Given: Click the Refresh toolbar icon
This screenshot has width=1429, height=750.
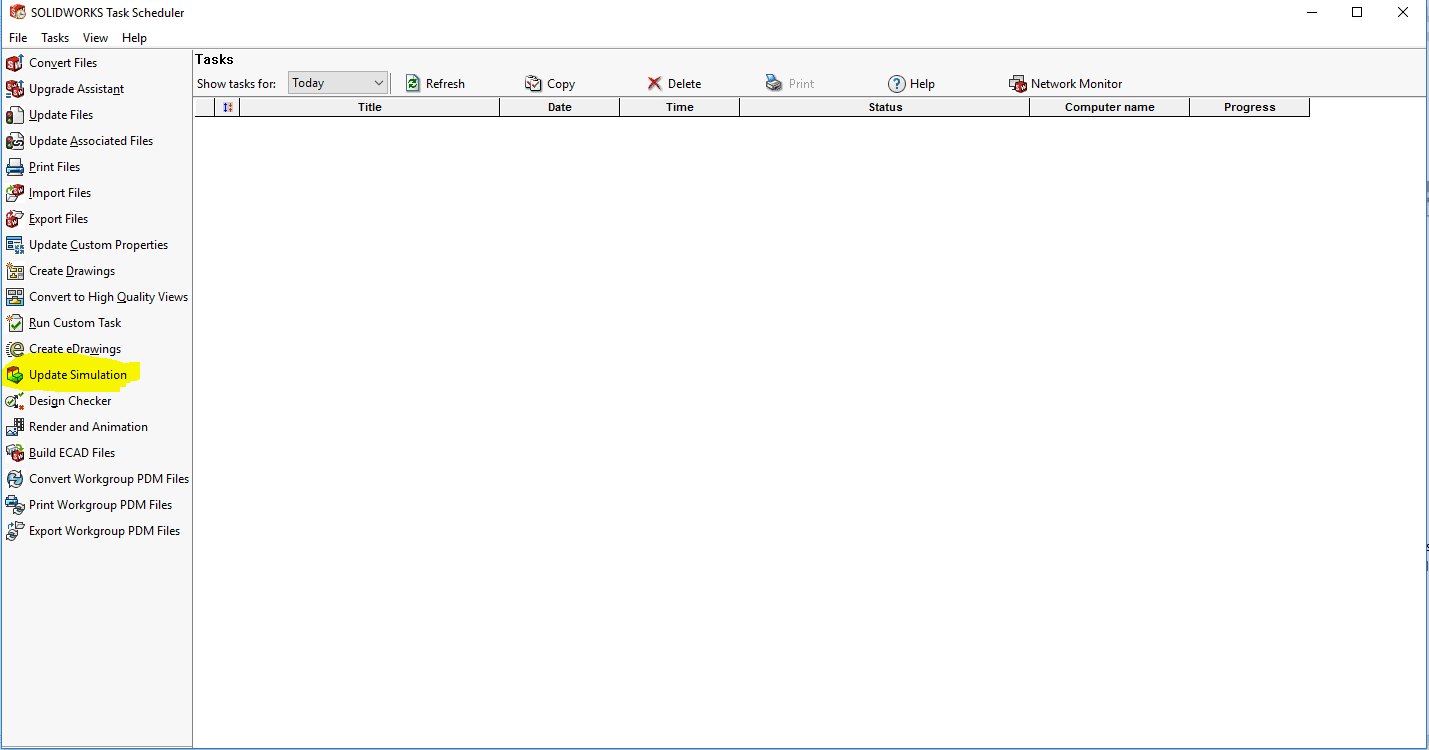Looking at the screenshot, I should [x=413, y=83].
